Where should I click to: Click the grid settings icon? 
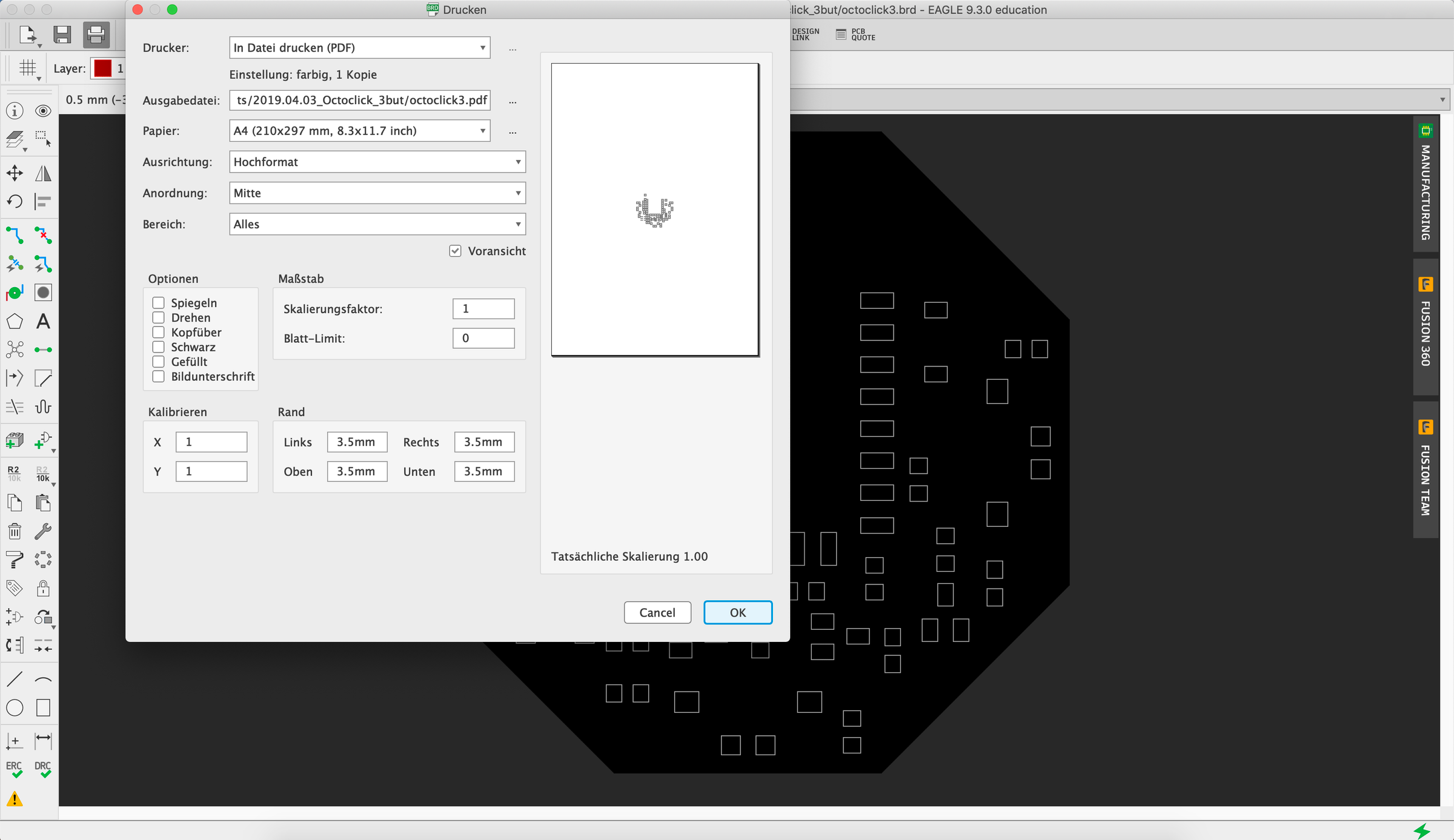point(28,68)
